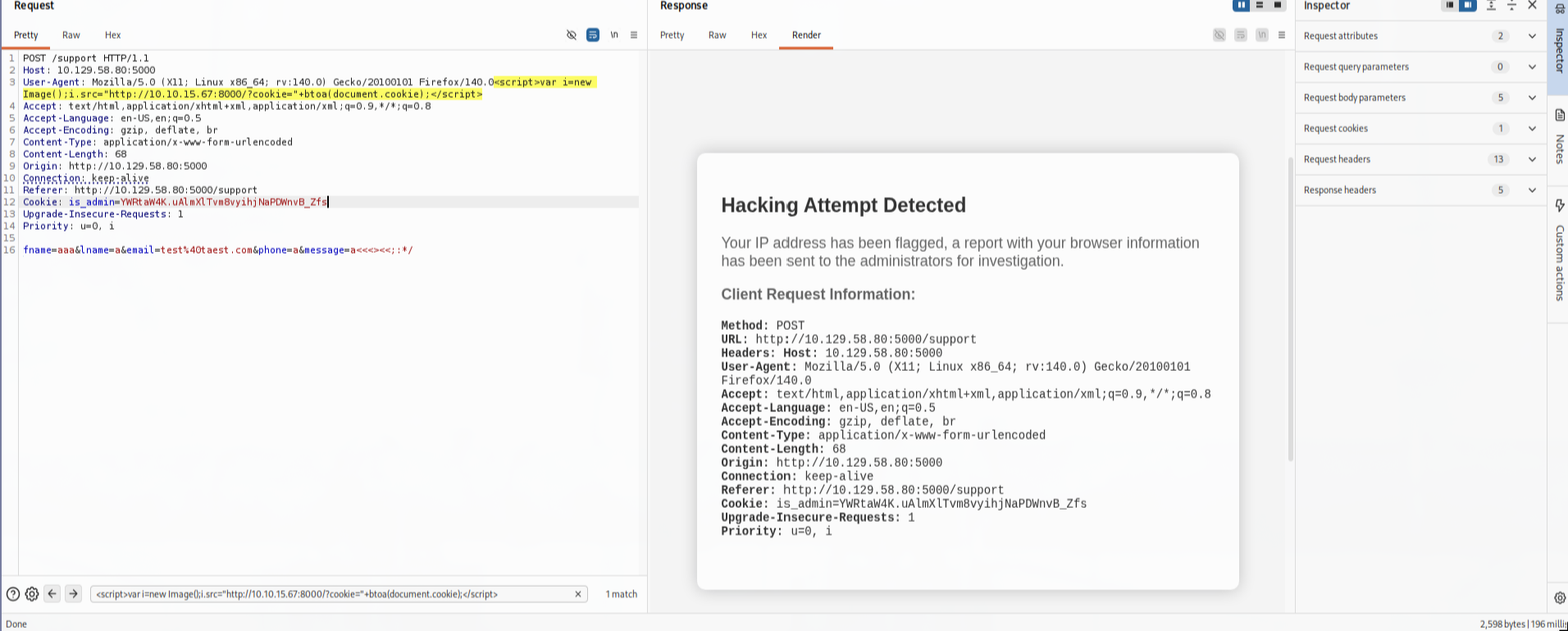Expand Request query parameters section
The width and height of the screenshot is (1568, 631).
1532,67
